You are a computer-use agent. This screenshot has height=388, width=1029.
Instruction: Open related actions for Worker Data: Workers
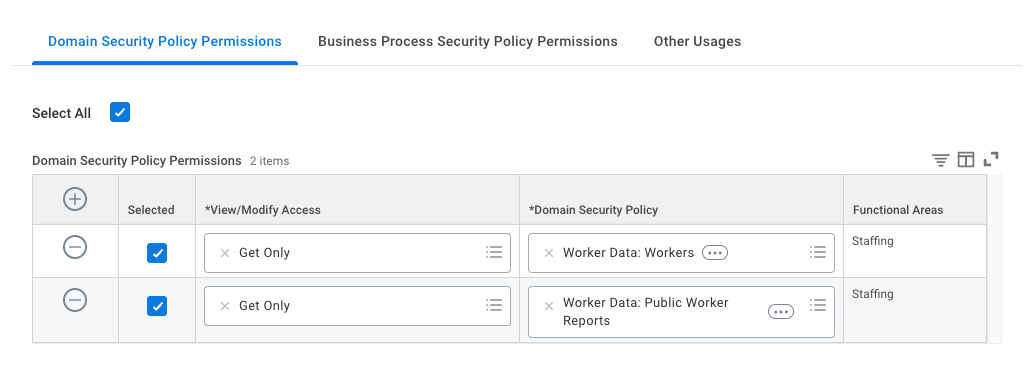tap(715, 253)
